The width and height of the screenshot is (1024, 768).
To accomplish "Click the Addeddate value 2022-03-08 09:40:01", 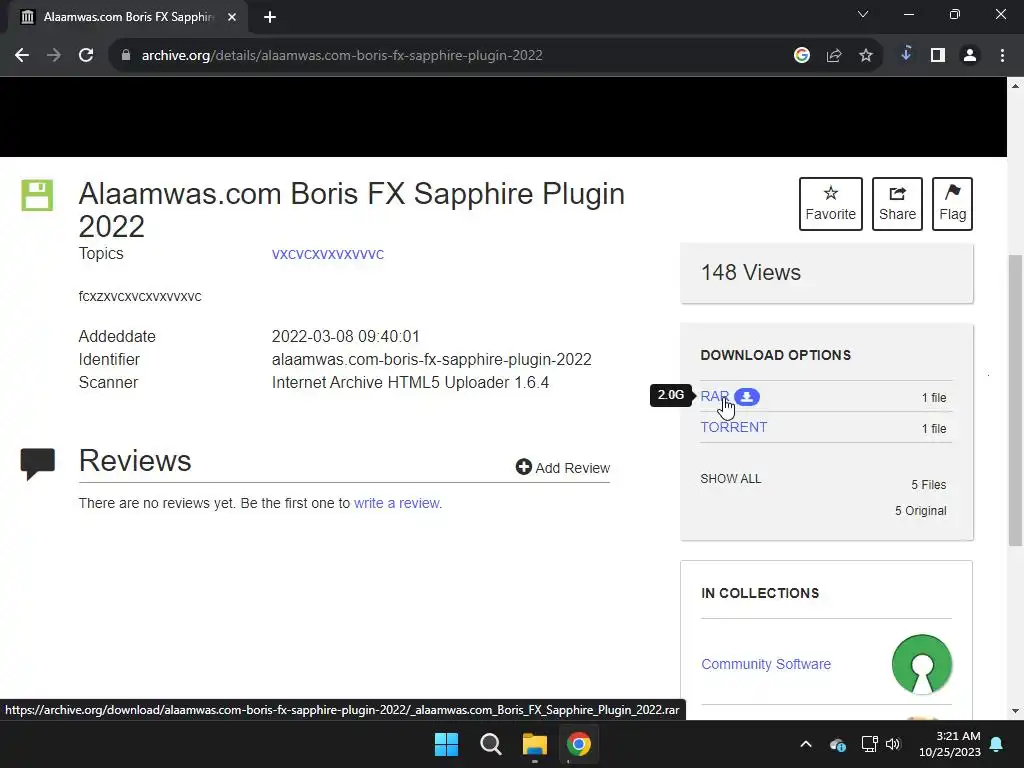I will (x=345, y=336).
